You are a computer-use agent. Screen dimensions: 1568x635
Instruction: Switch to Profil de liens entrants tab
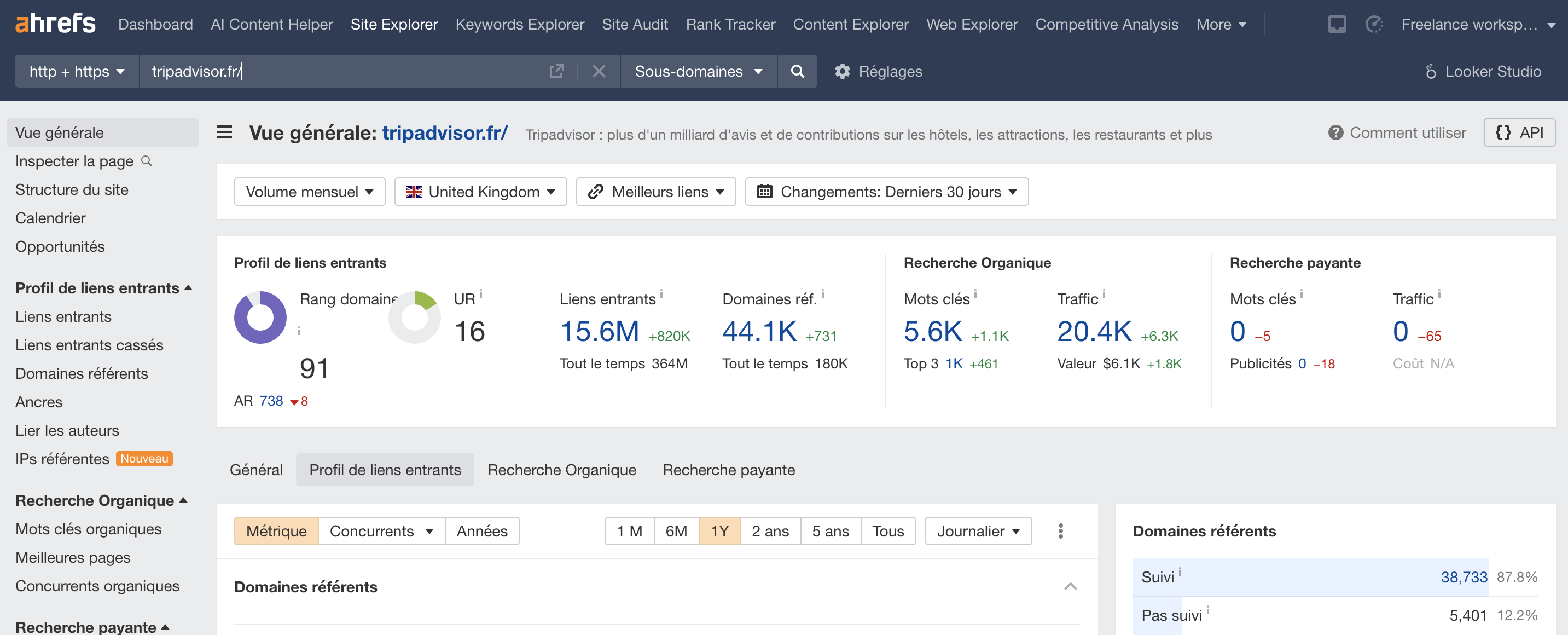[385, 469]
